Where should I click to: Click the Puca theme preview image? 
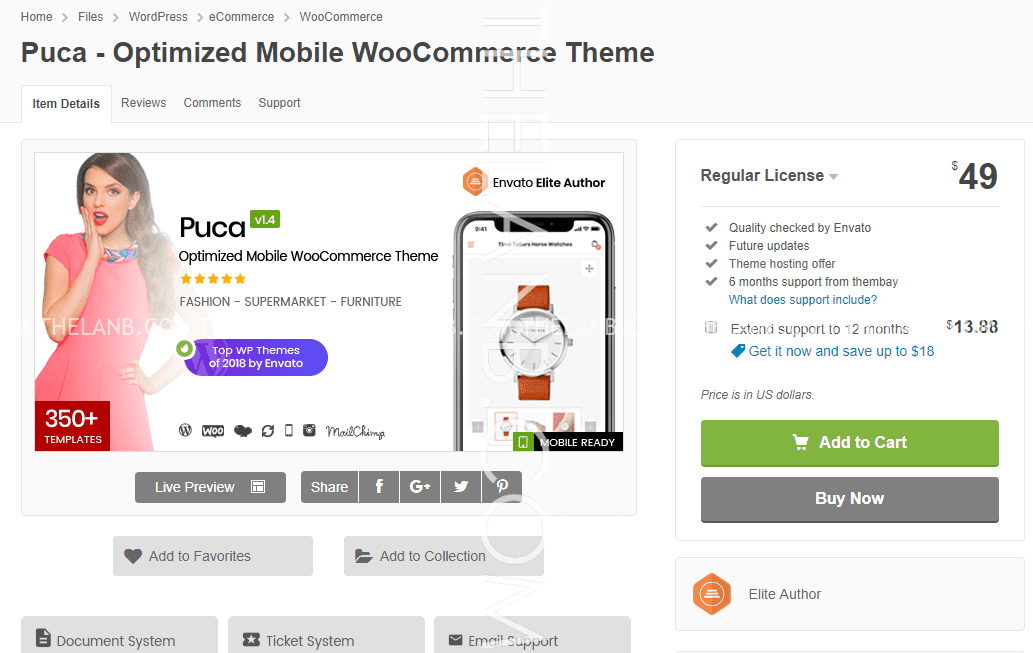(x=329, y=302)
